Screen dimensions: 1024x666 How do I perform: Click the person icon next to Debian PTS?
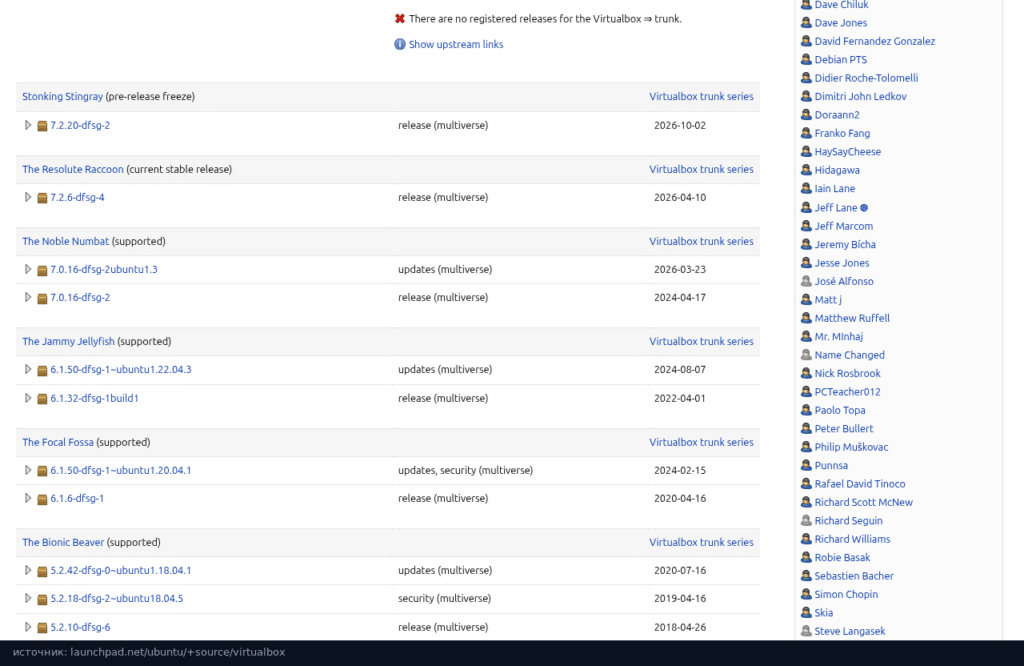(807, 59)
